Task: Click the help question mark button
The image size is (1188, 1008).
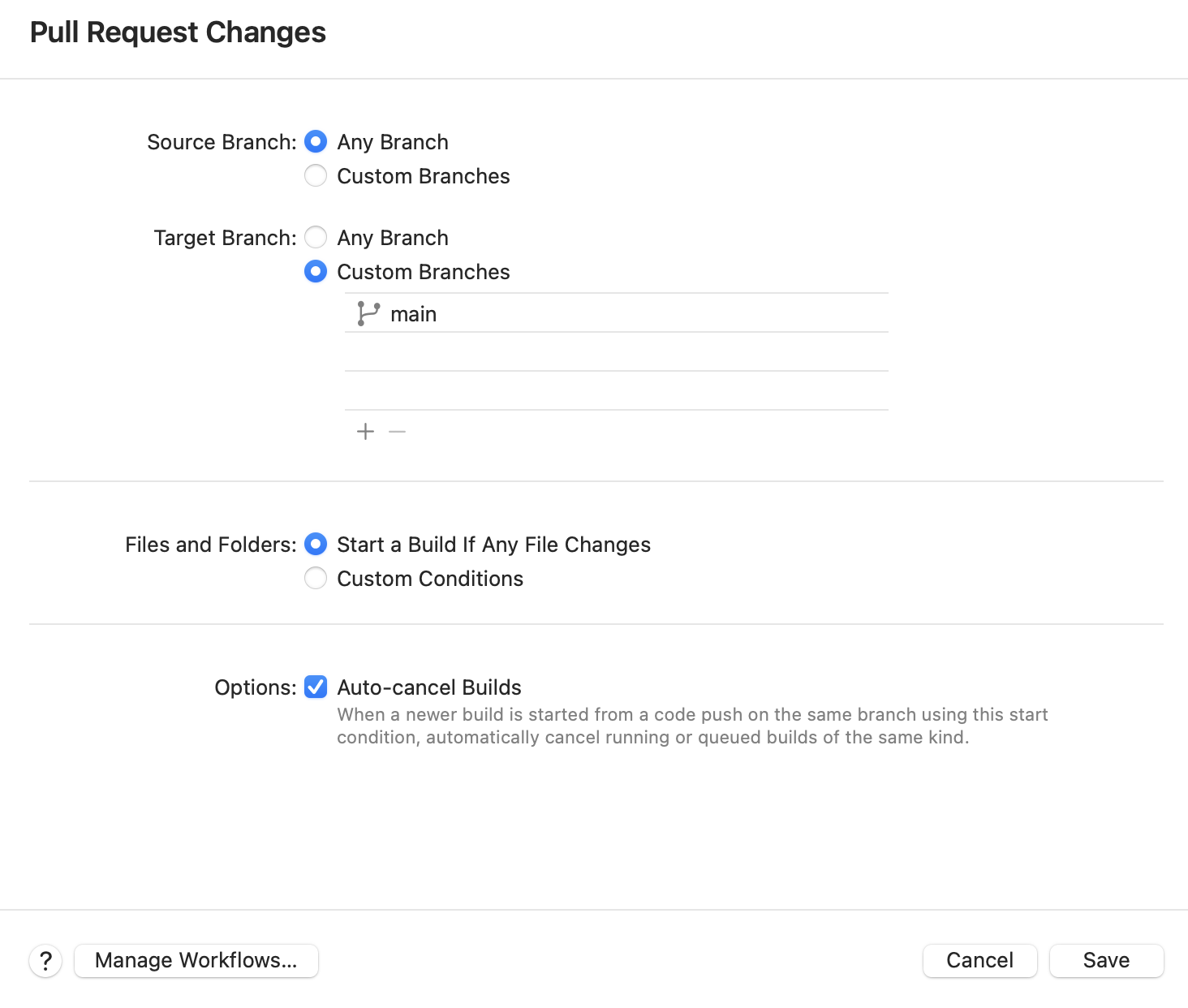Action: 46,961
